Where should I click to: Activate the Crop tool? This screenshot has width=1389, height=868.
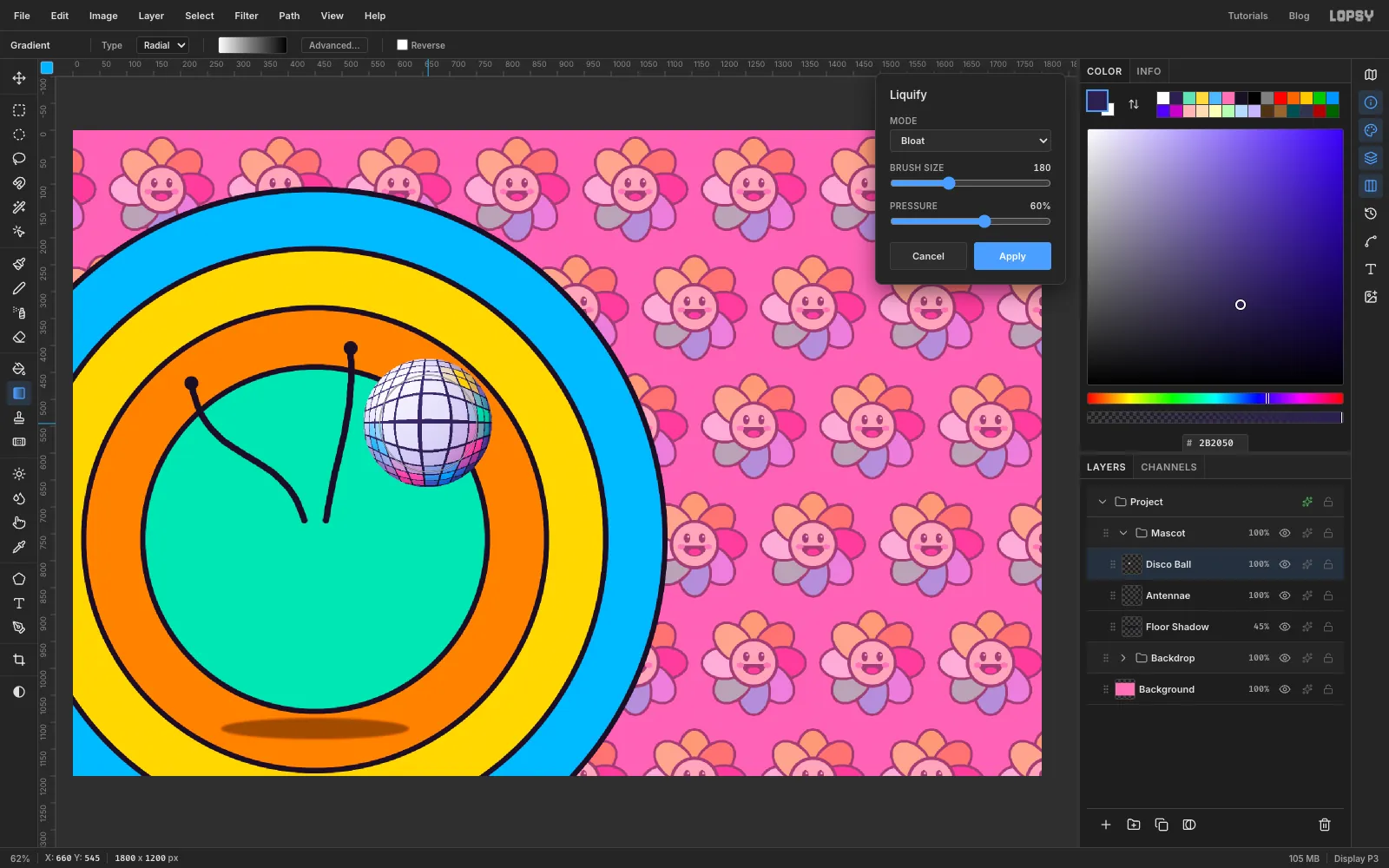[x=19, y=660]
